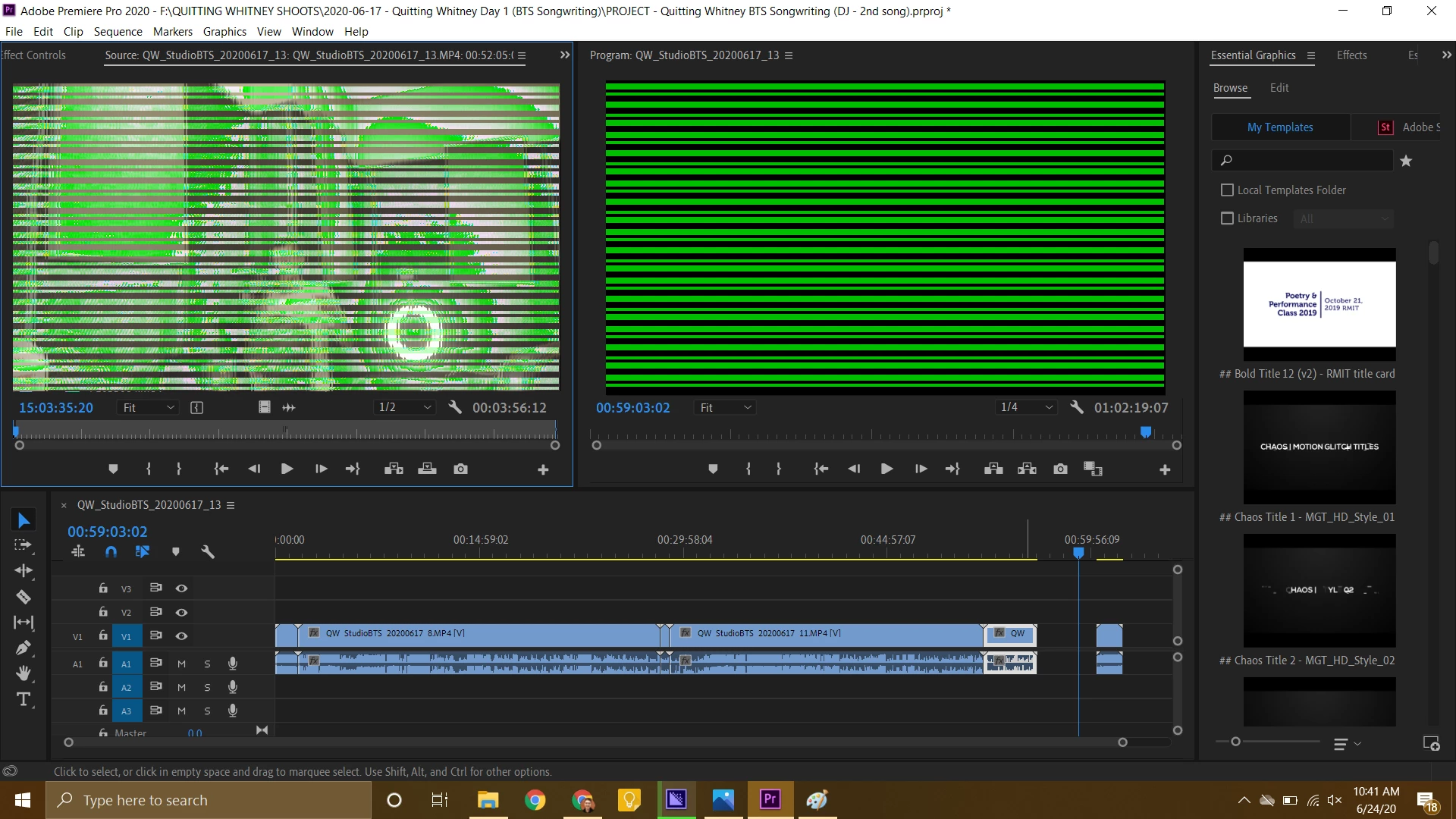This screenshot has width=1456, height=819.
Task: Expand hidden panels chevron in Essential Graphics
Action: click(1446, 55)
